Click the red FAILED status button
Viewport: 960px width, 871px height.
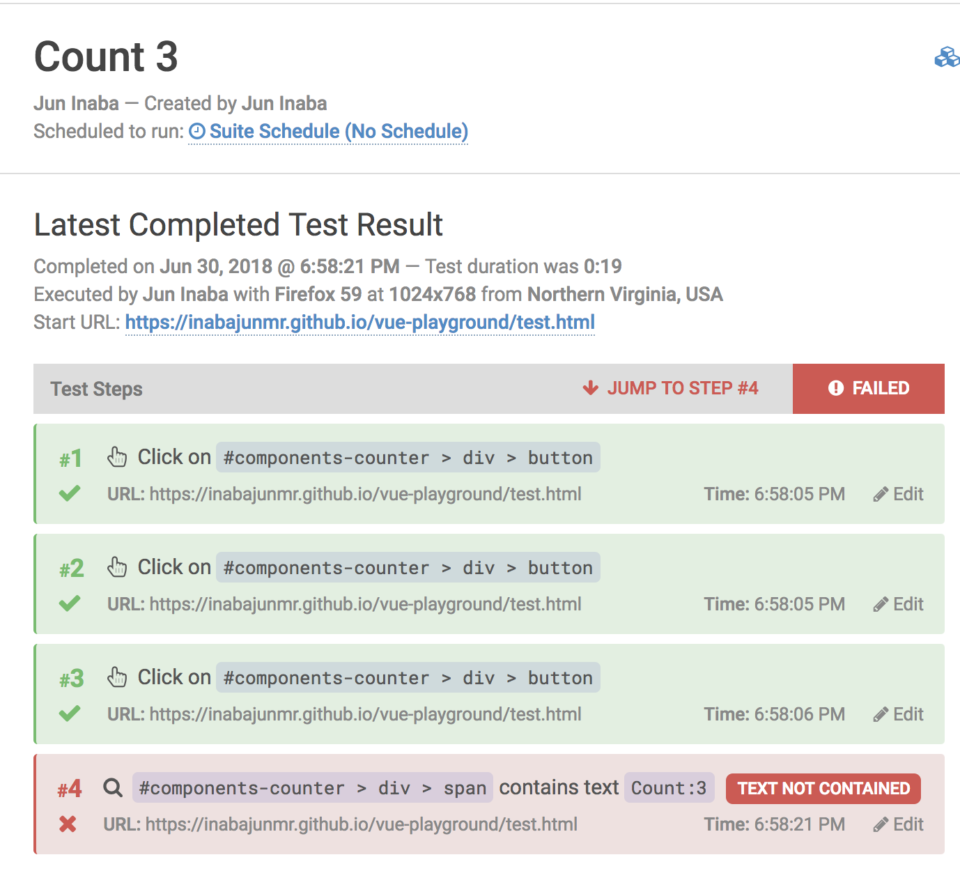coord(868,389)
